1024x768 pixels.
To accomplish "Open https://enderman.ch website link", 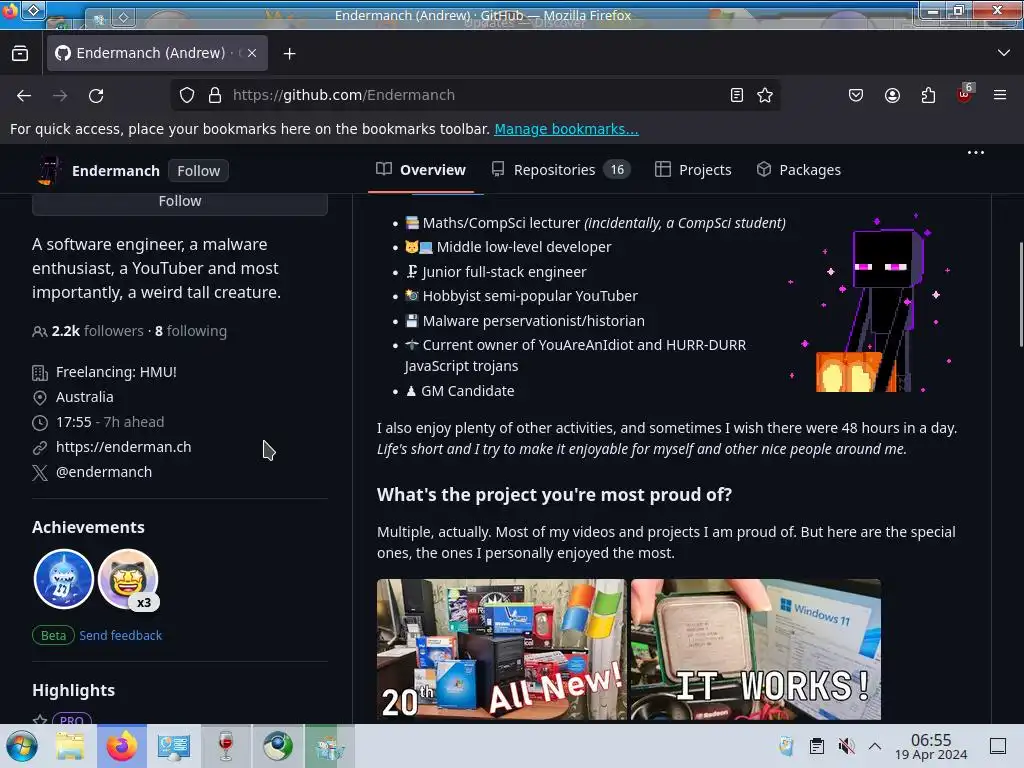I will (x=123, y=447).
